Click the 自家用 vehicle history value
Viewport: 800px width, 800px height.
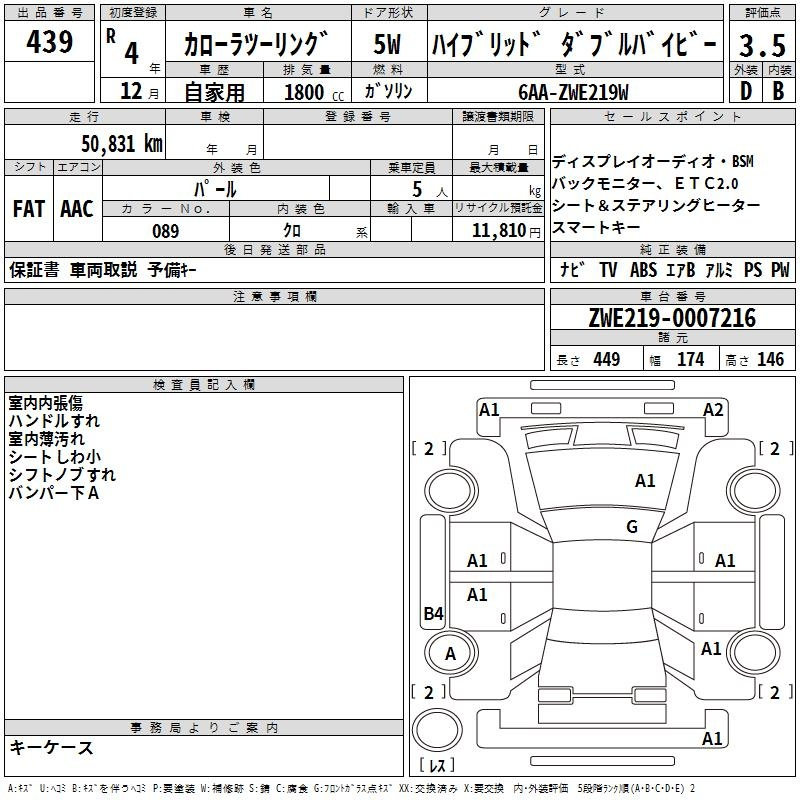pyautogui.click(x=214, y=92)
